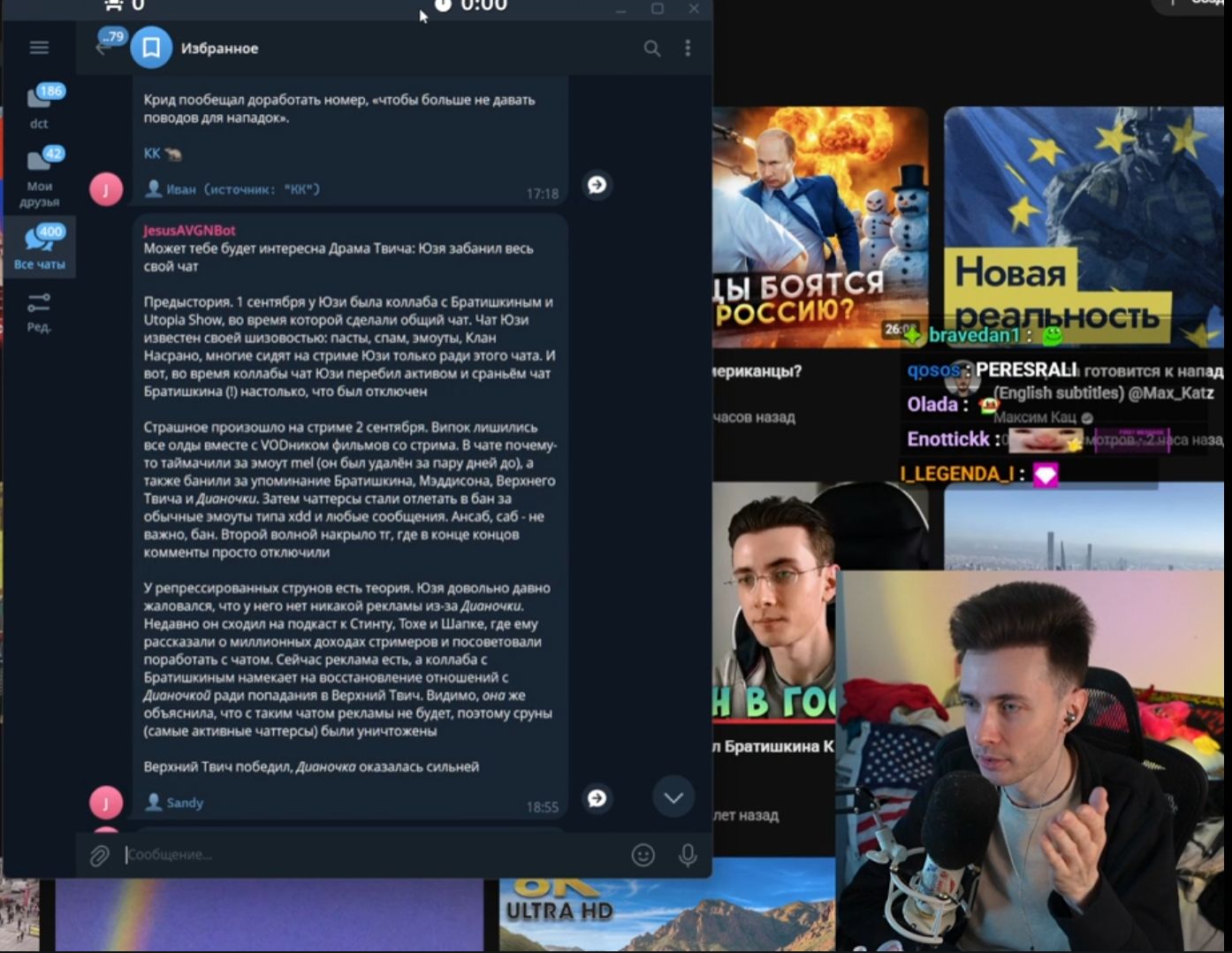
Task: Click the Saved Messages bookmark avatar
Action: 151,48
